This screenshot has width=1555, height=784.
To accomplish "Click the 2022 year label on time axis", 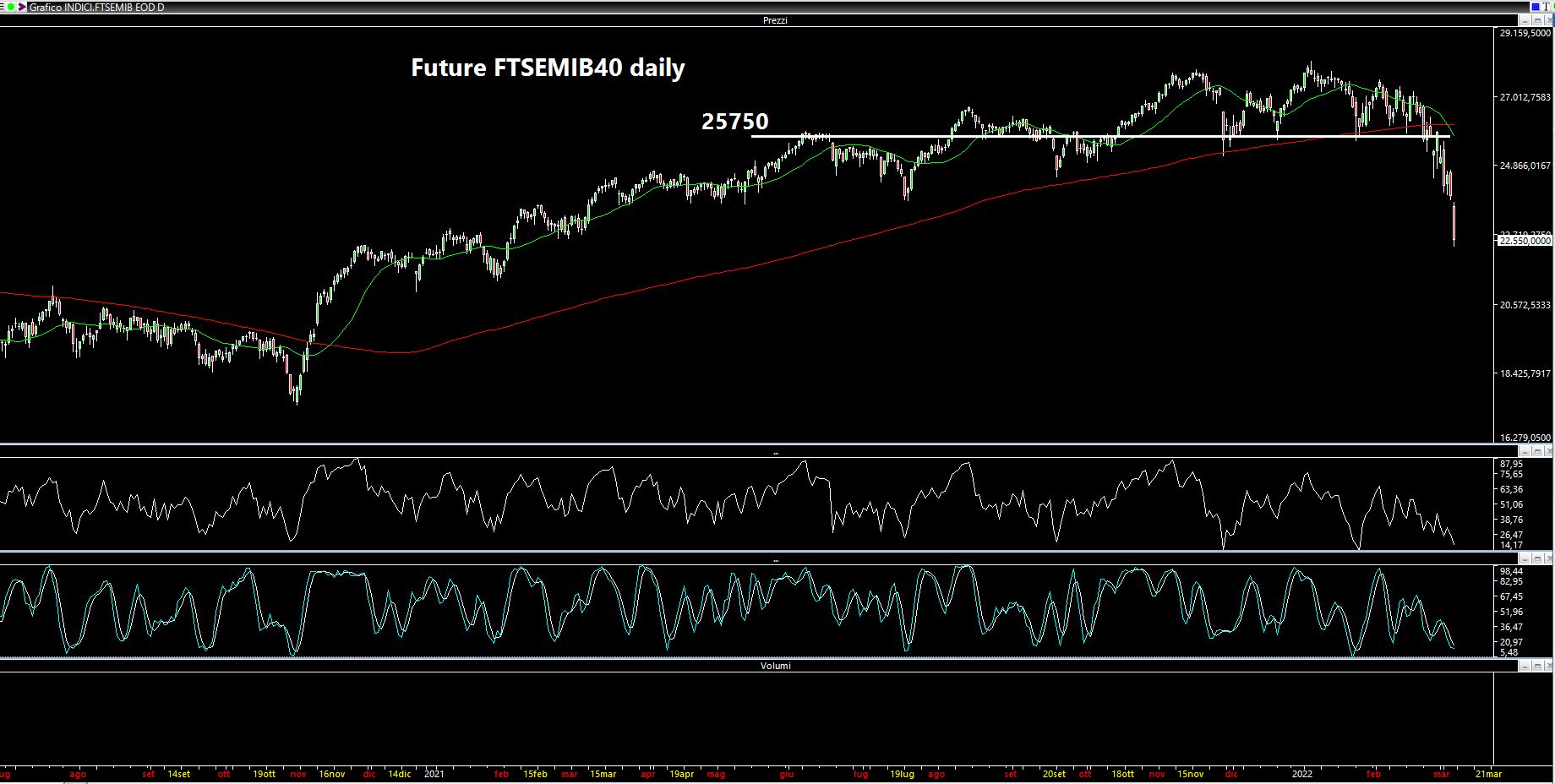I will click(1301, 773).
